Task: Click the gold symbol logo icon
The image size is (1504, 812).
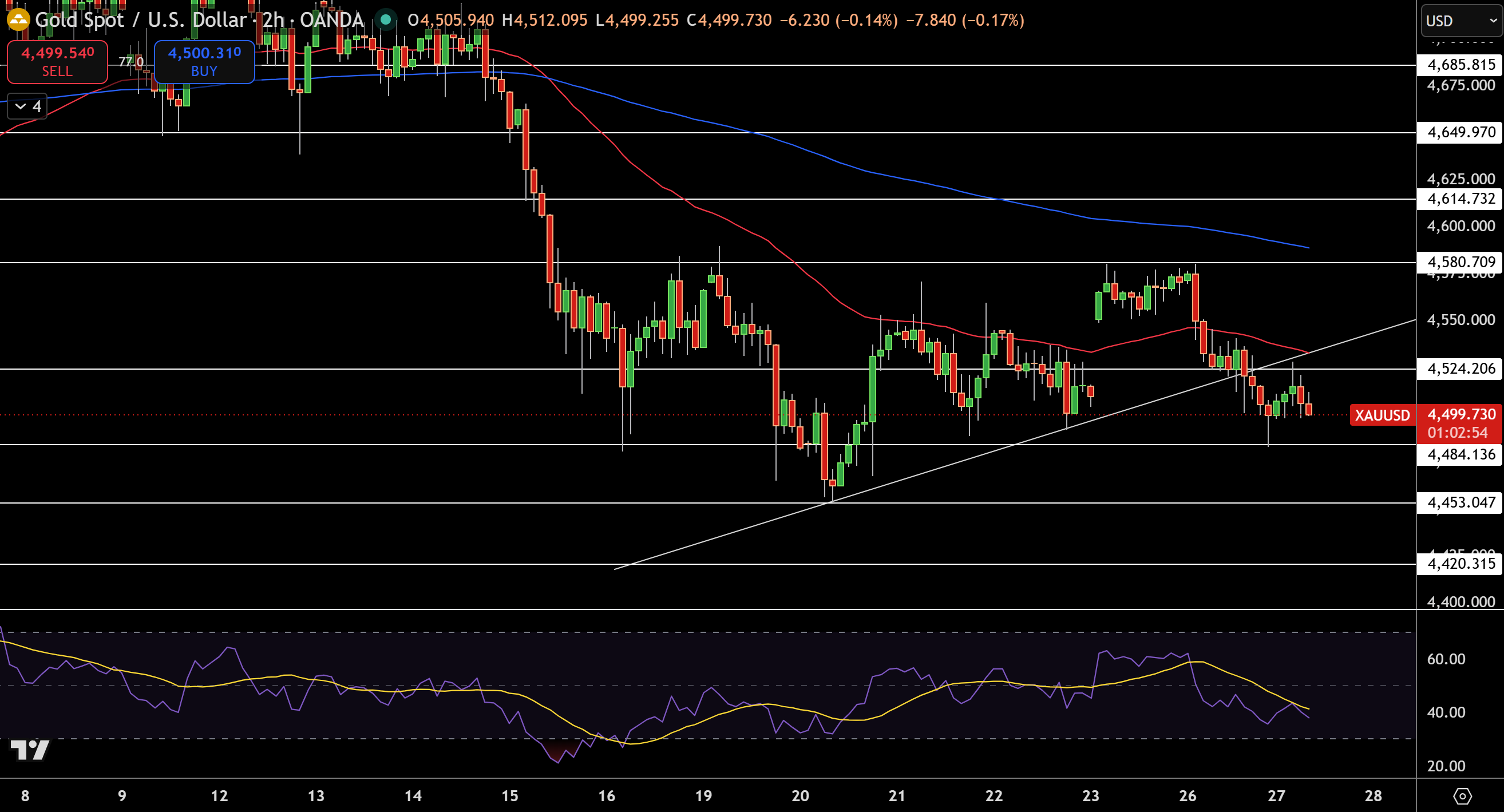Action: point(18,20)
